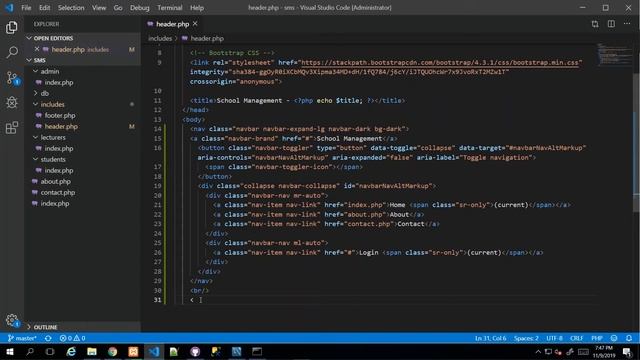Open the Go menu
The image size is (640, 360).
point(118,8)
